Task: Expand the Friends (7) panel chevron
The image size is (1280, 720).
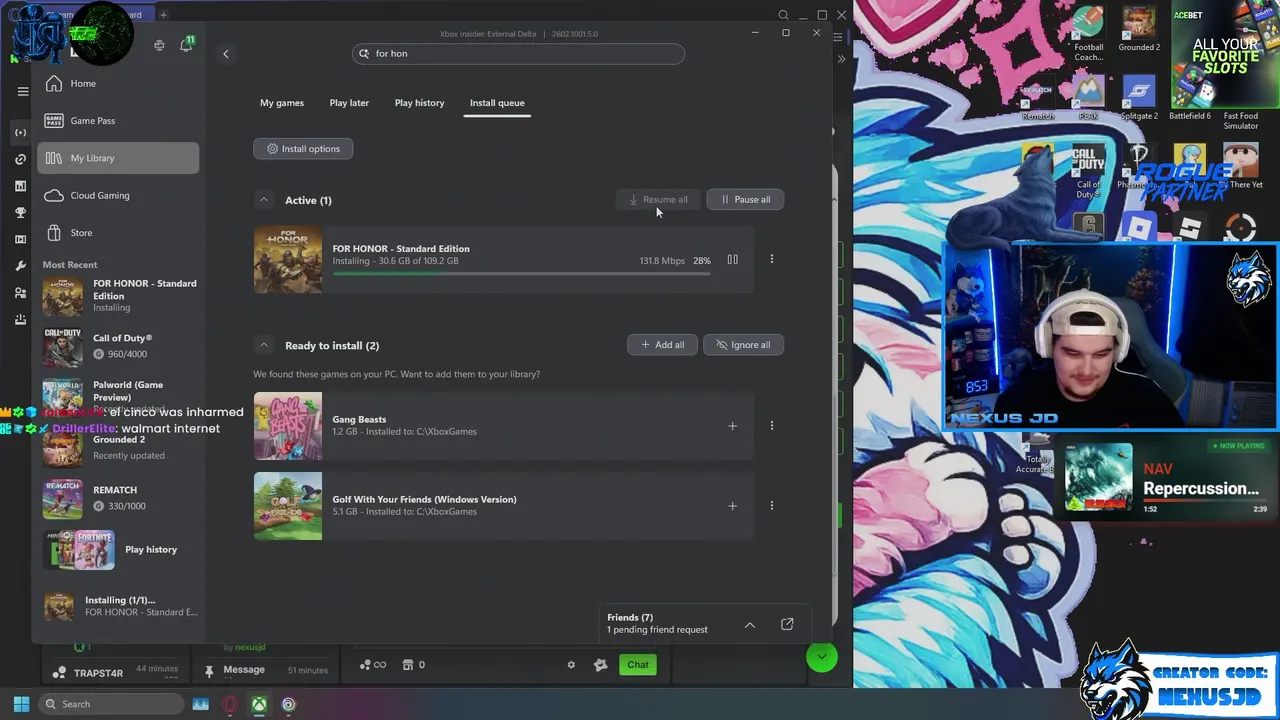Action: (x=750, y=625)
